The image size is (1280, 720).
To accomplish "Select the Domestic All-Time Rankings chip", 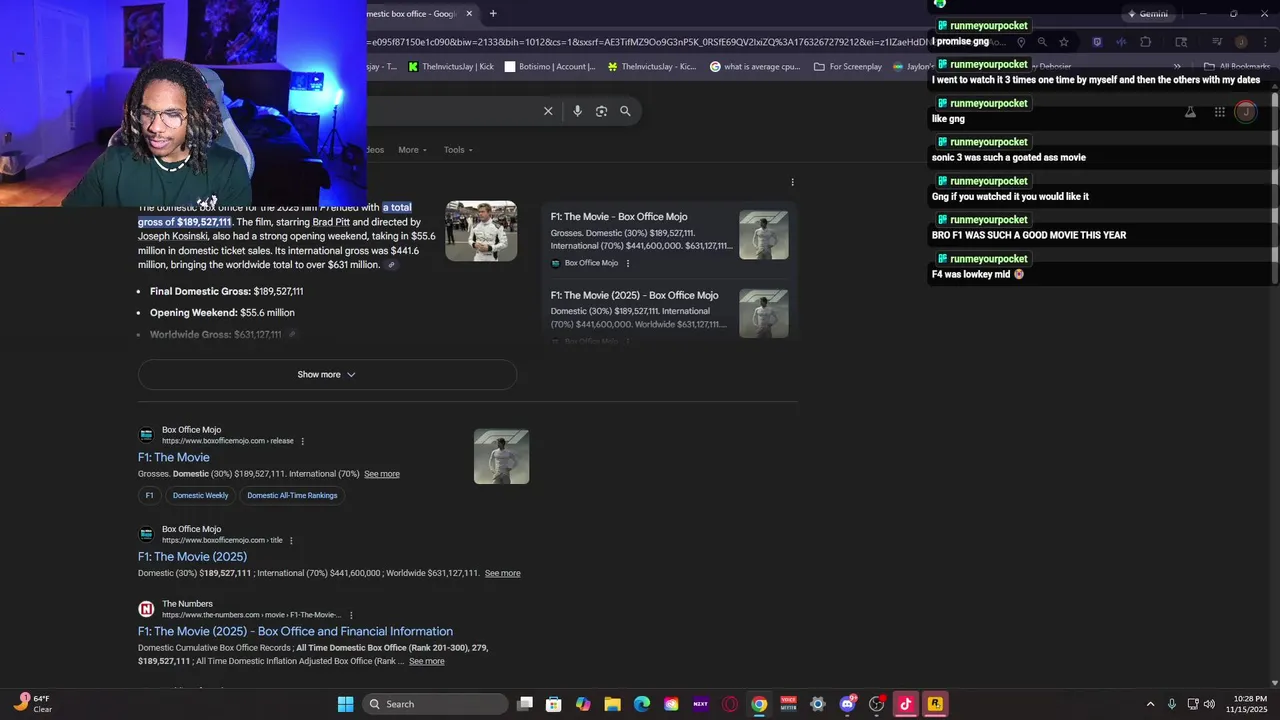I will click(292, 495).
